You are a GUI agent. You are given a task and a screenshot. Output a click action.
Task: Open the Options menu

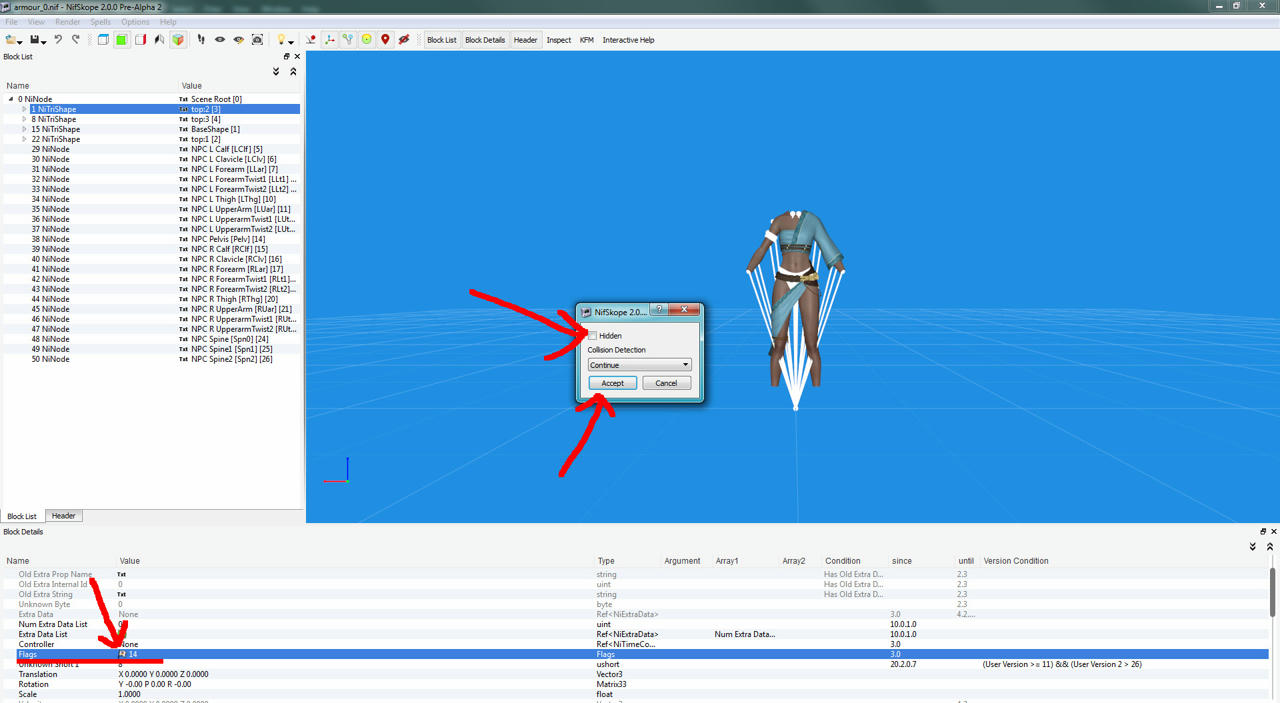[x=136, y=22]
